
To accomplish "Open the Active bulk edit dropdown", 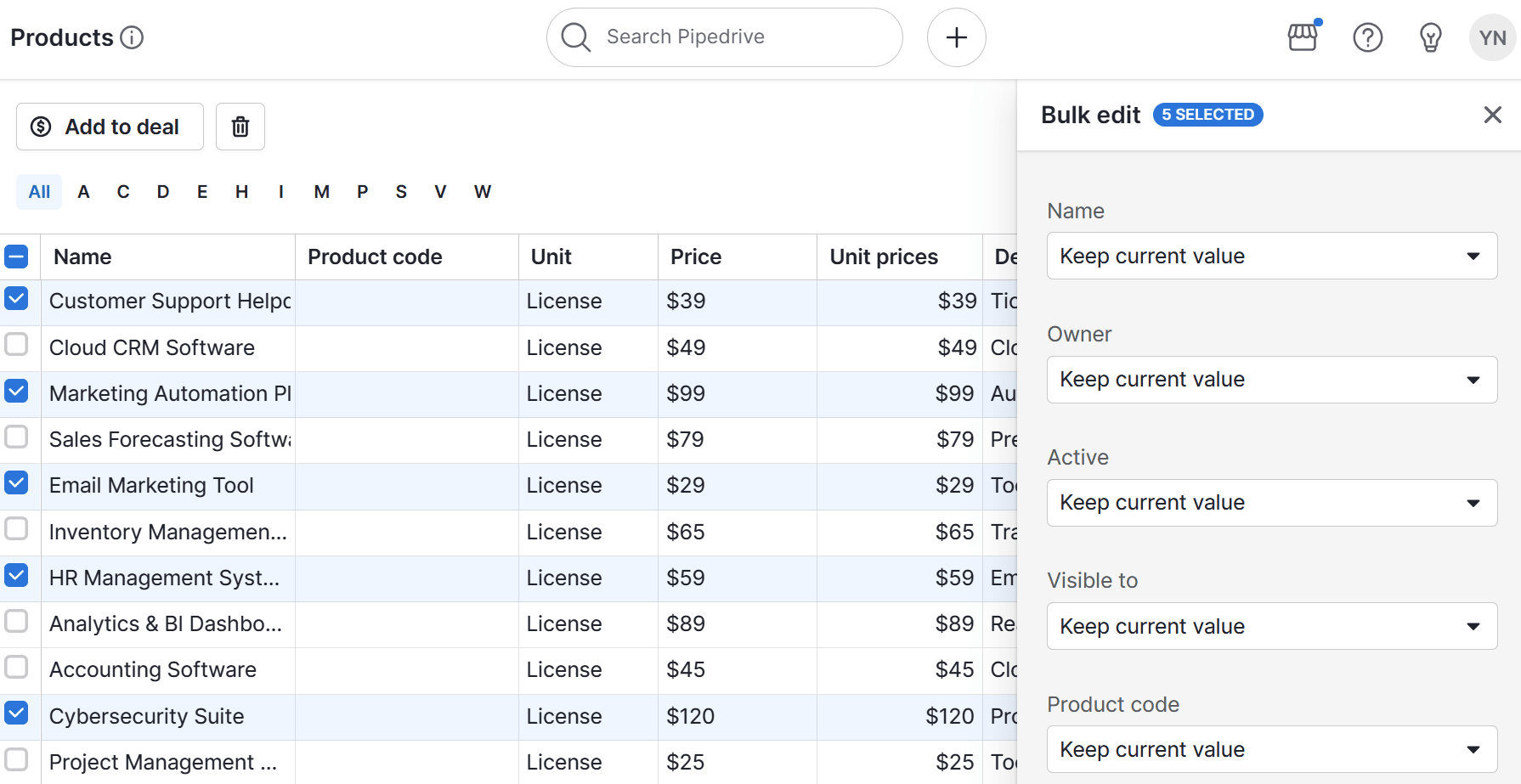I will [1272, 503].
